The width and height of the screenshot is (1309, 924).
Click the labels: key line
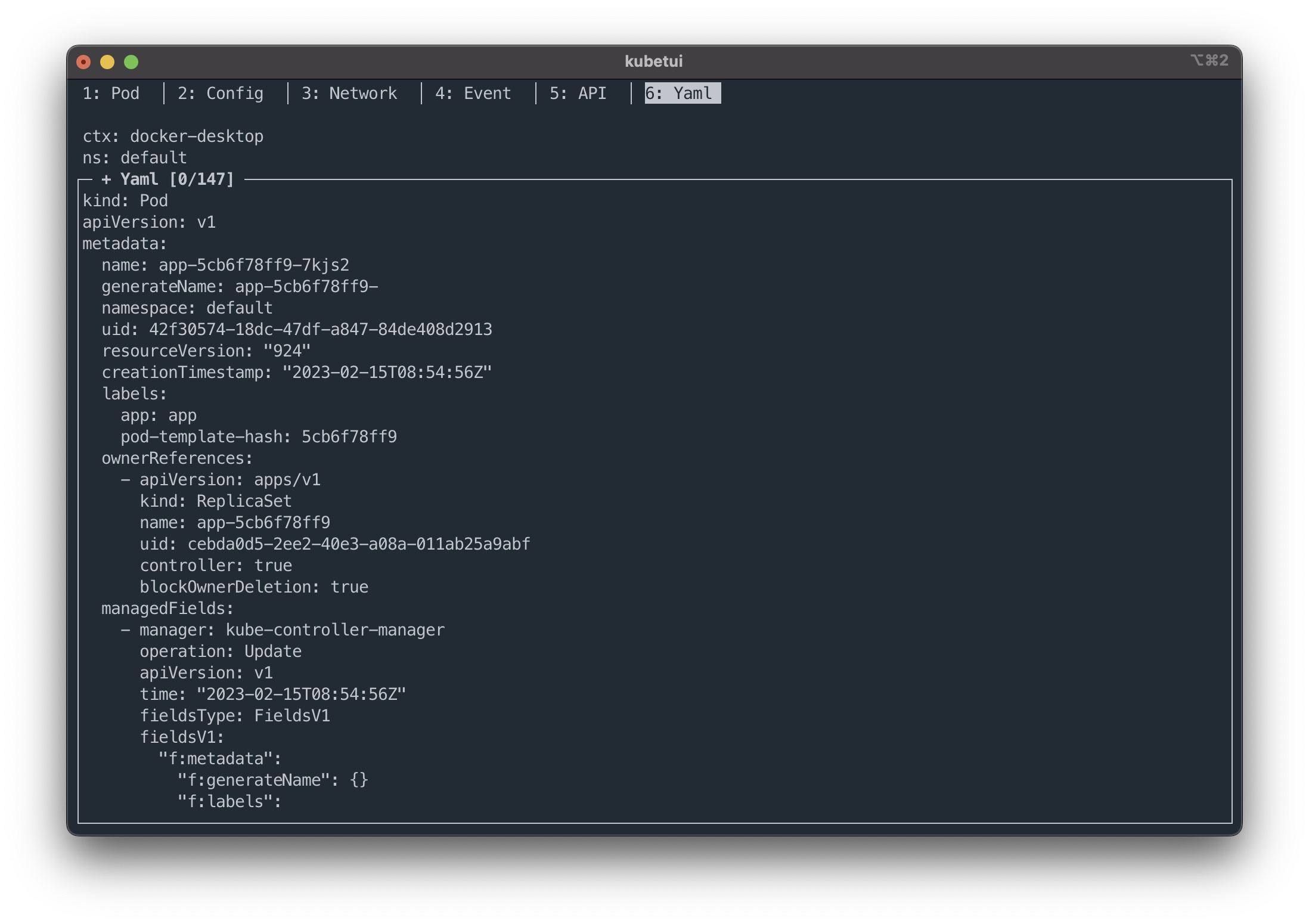[134, 394]
